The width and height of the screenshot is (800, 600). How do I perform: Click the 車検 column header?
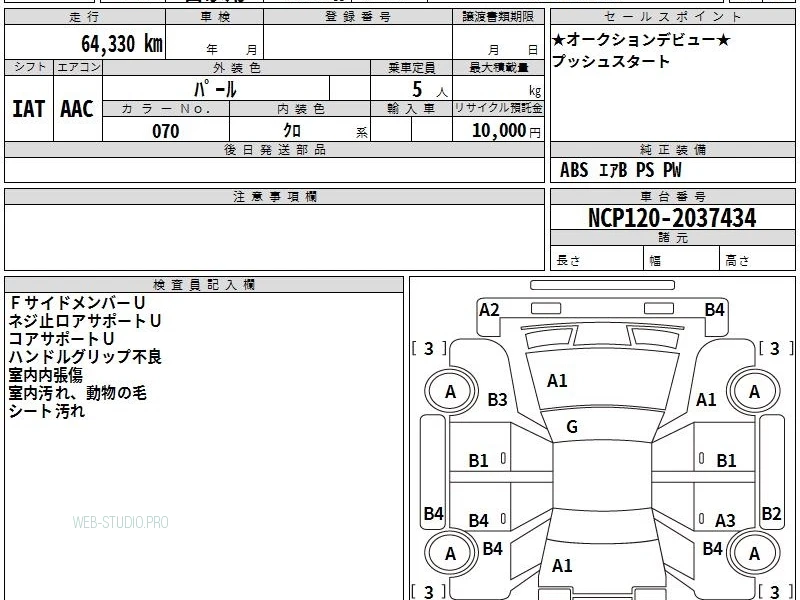(x=215, y=17)
